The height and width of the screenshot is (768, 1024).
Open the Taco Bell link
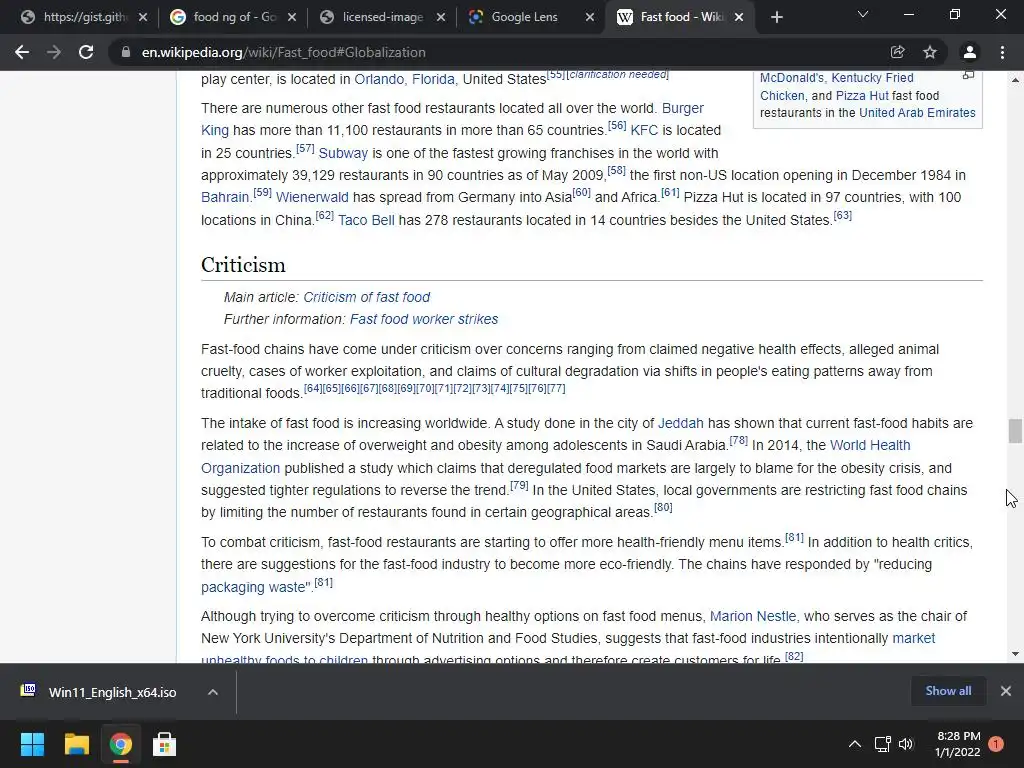point(366,220)
